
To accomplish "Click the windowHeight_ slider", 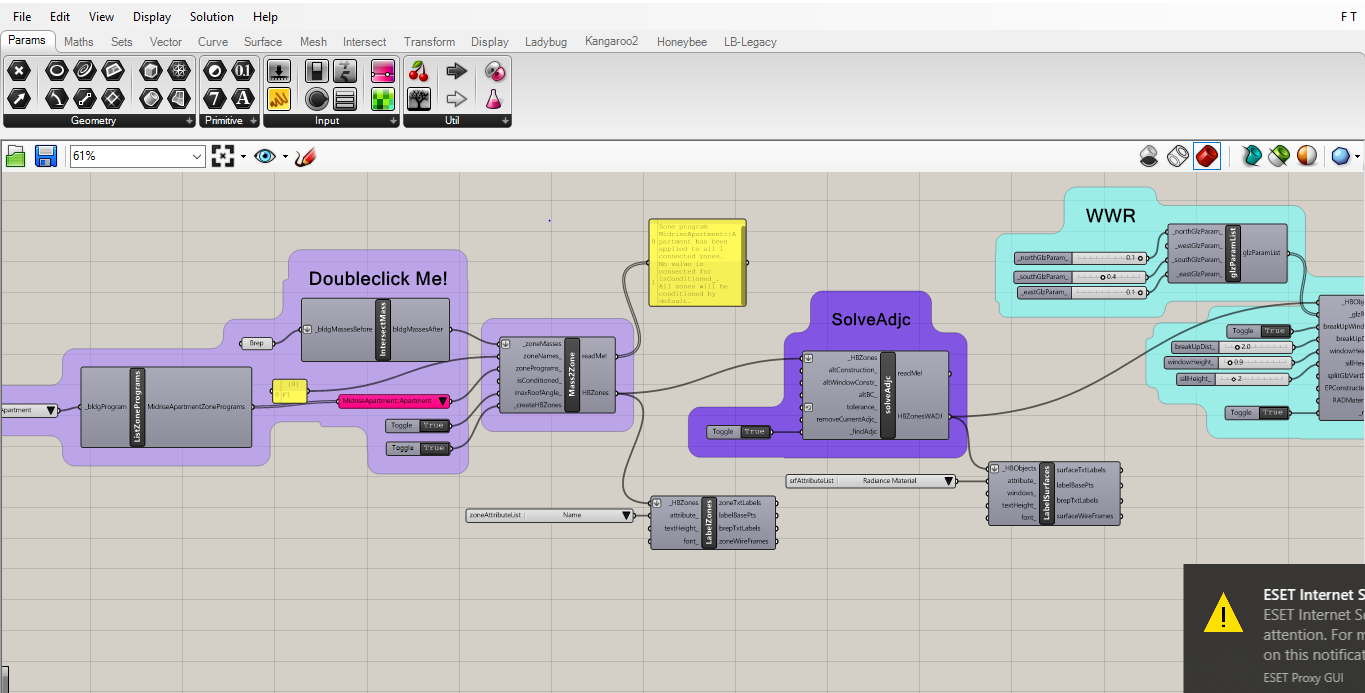I will 1228,362.
